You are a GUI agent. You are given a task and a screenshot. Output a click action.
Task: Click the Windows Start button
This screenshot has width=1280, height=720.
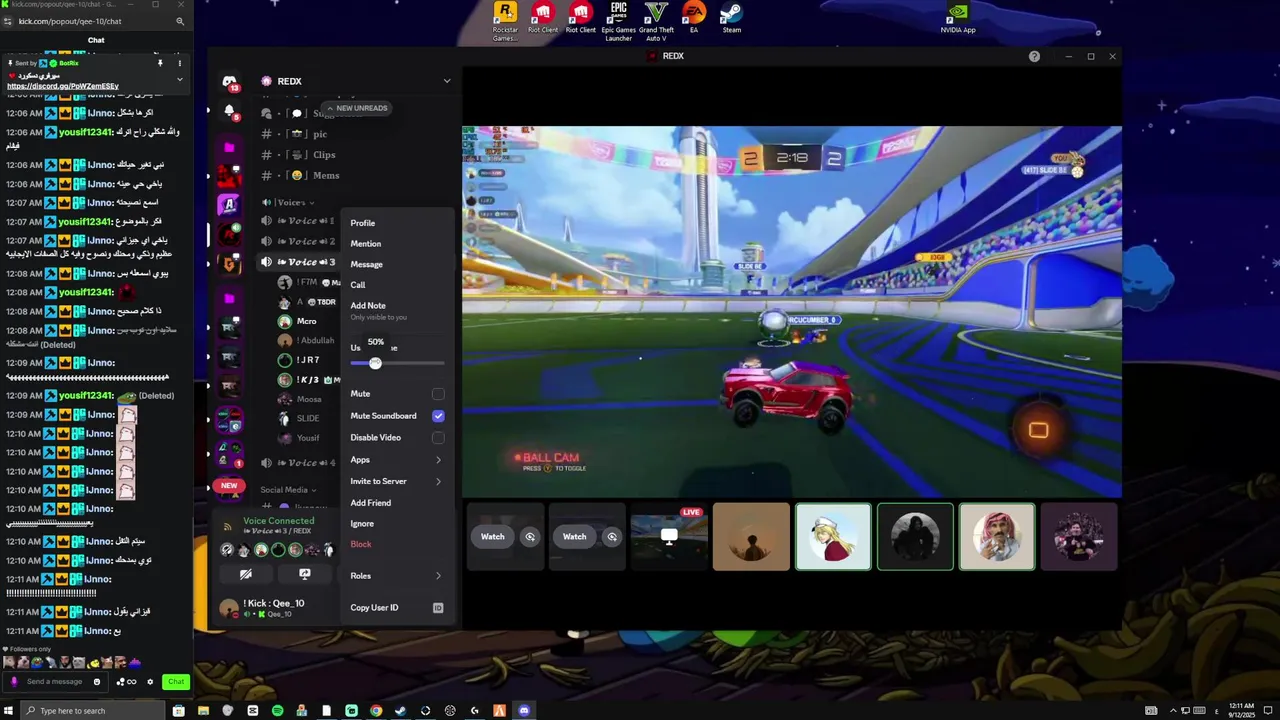click(x=9, y=711)
